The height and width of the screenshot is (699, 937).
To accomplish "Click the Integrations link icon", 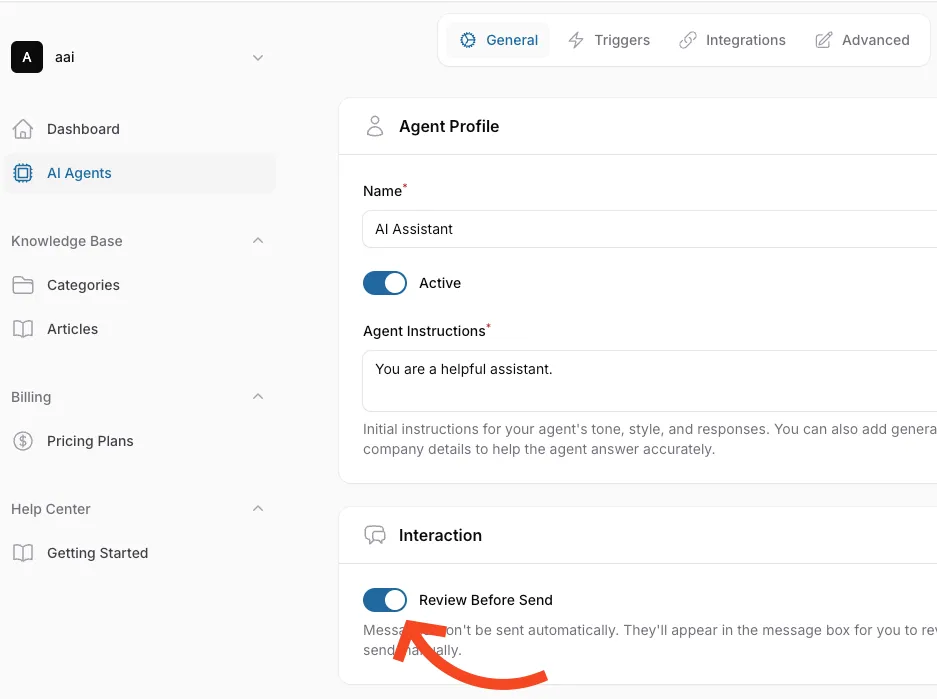I will tap(688, 40).
